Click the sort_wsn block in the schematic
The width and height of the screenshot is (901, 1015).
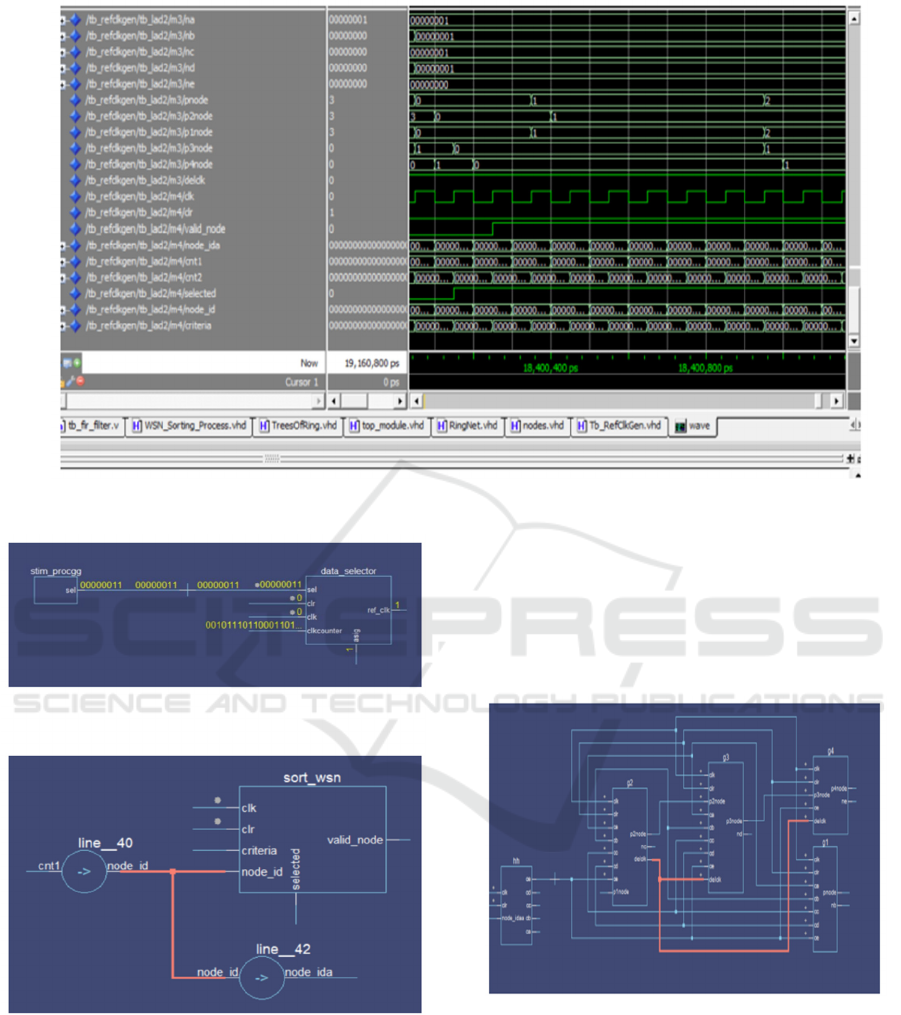[x=308, y=838]
